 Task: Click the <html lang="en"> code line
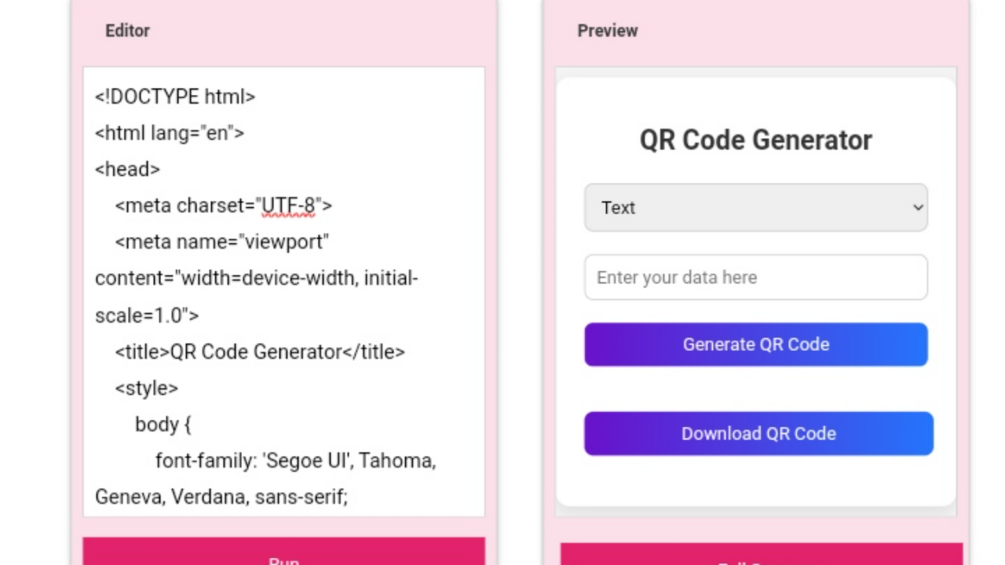coord(170,133)
